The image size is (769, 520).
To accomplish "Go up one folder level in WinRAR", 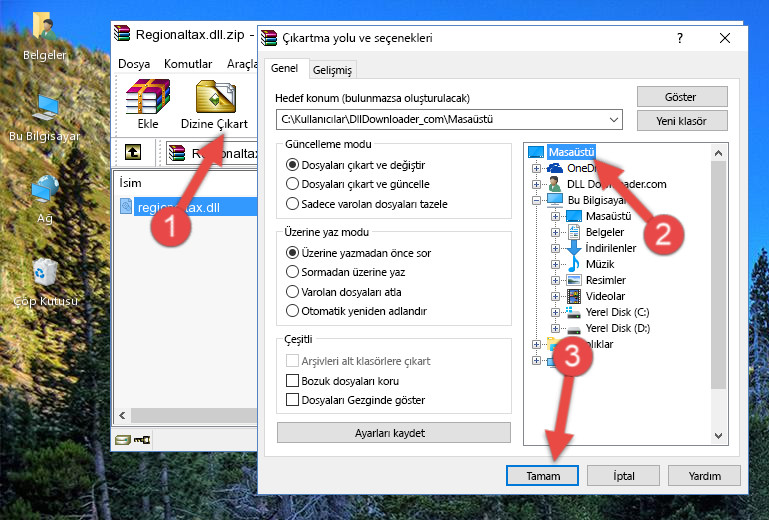I will point(133,152).
